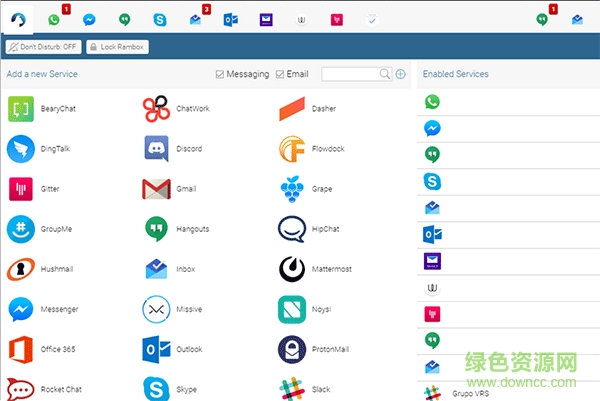The width and height of the screenshot is (600, 401).
Task: Add the Noysi service
Action: [305, 309]
